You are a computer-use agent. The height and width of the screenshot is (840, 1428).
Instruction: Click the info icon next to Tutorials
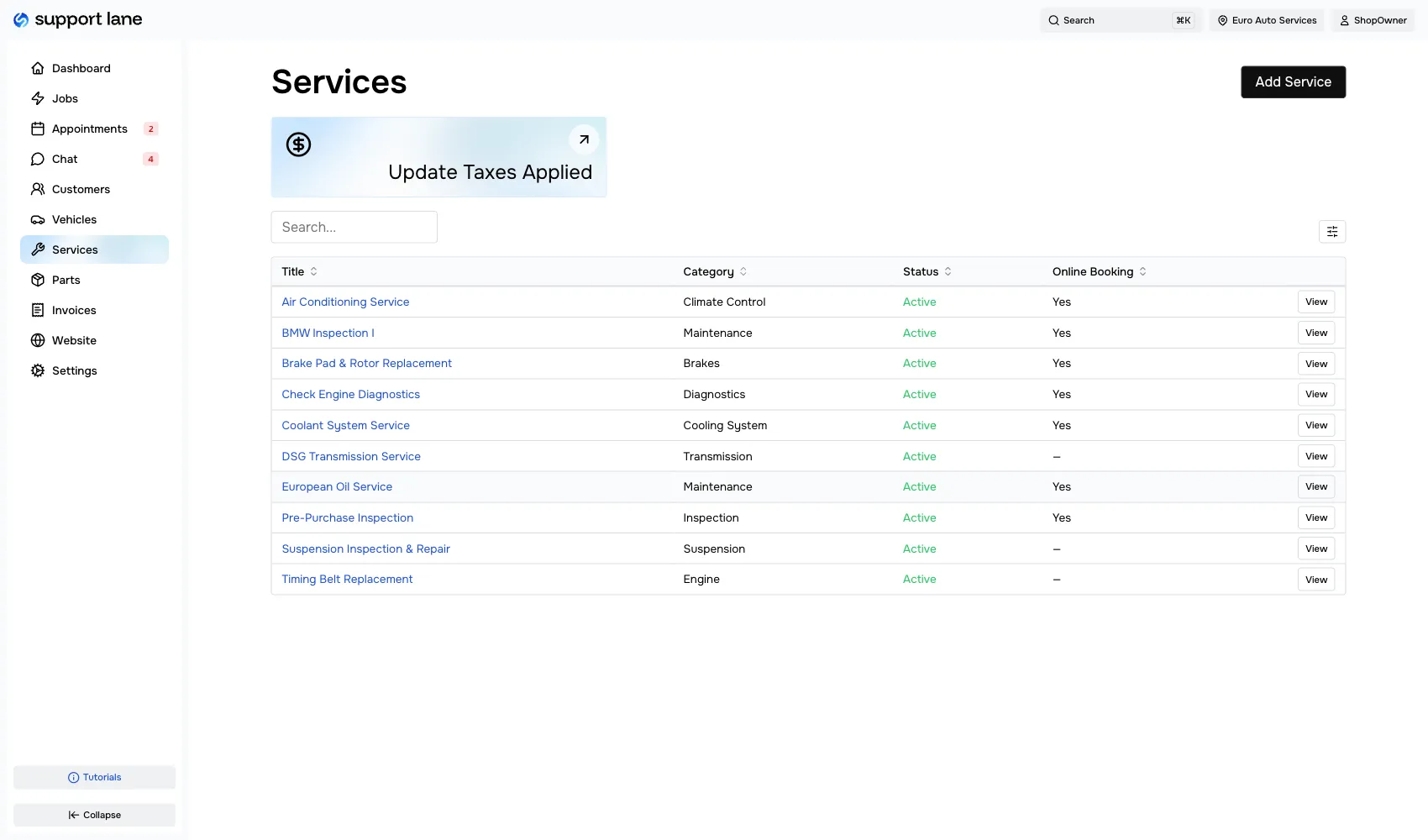tap(73, 778)
